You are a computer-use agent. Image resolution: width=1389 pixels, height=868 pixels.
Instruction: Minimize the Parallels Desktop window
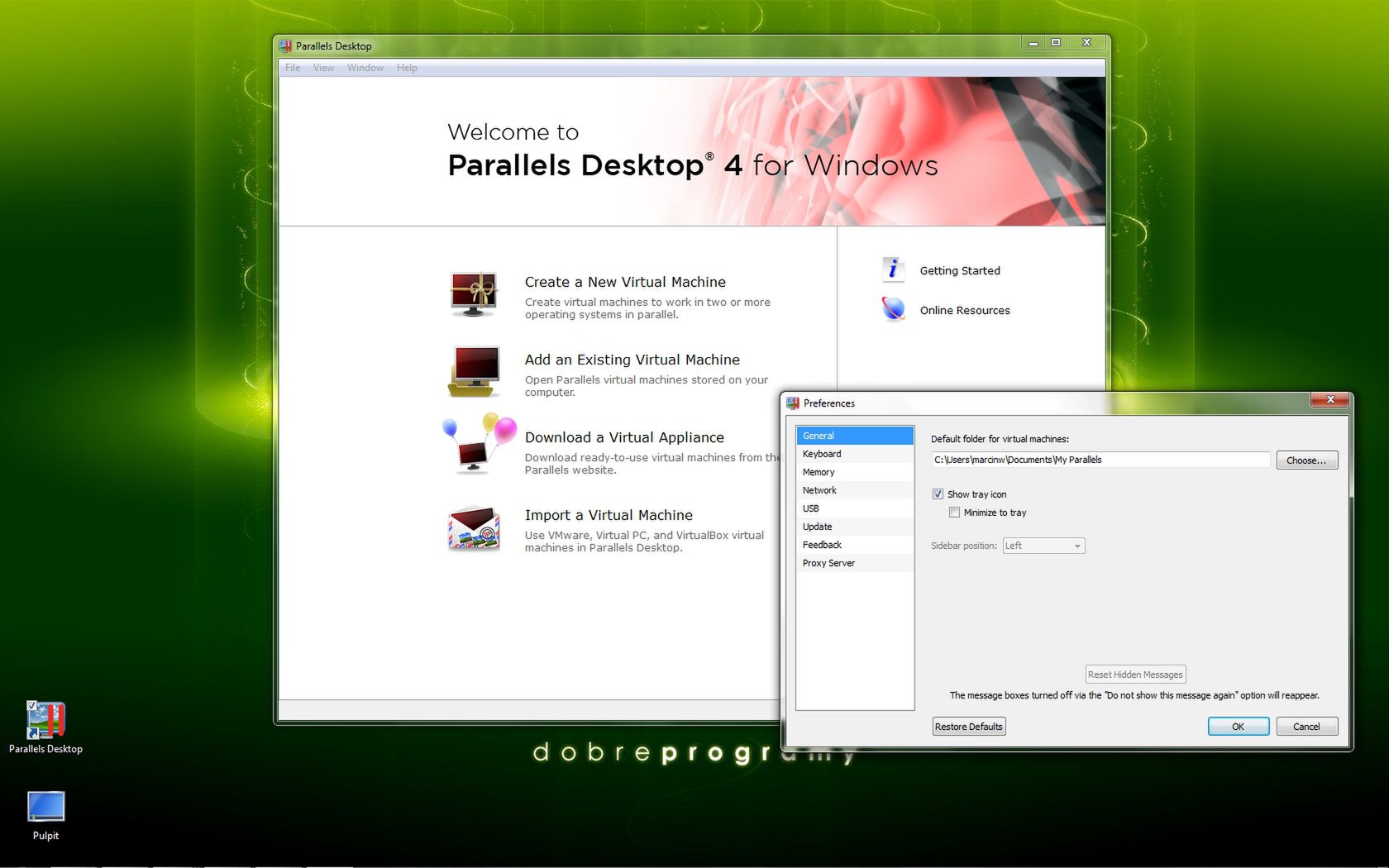[x=1033, y=43]
